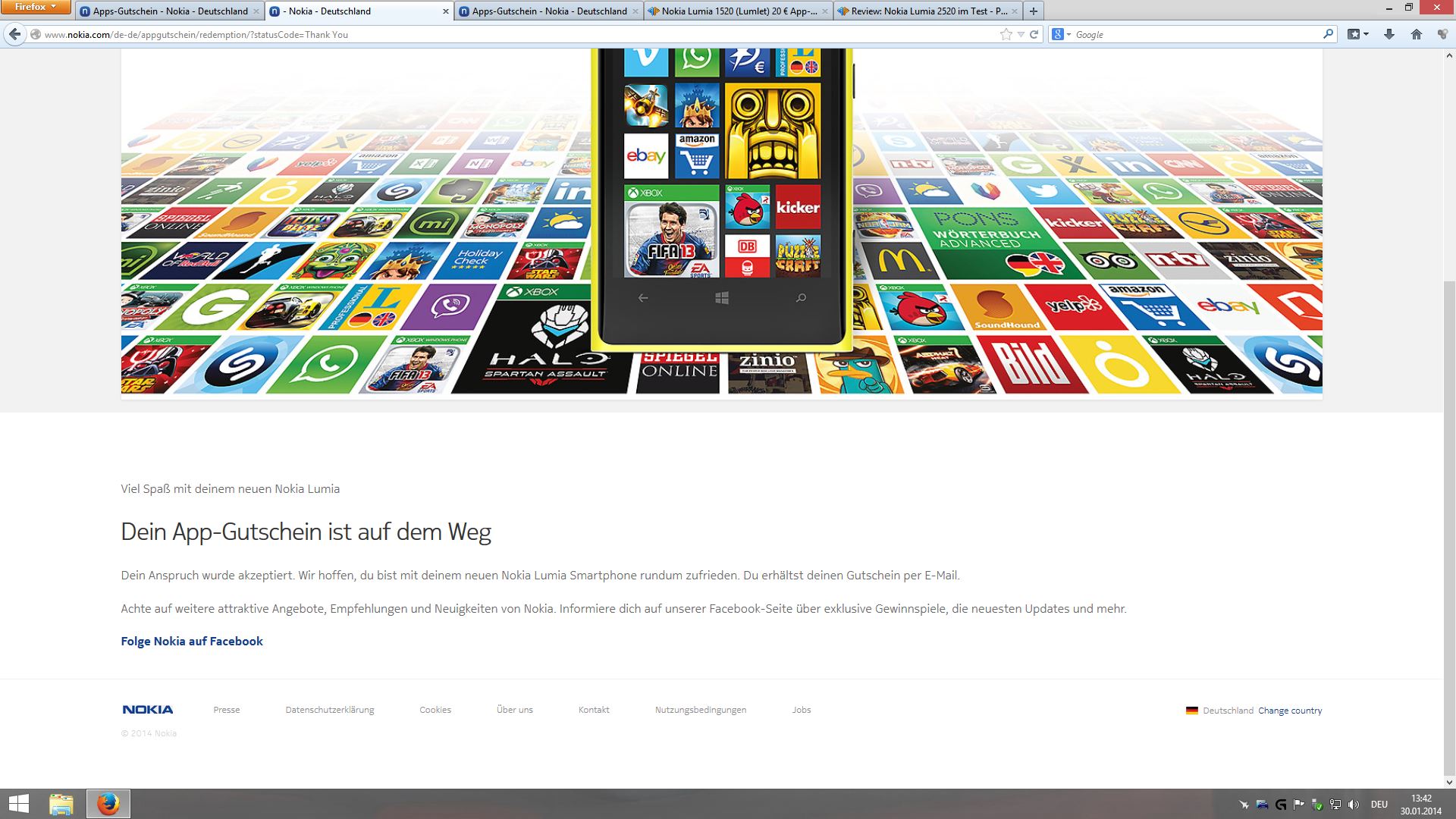Open the network connection tray icon
The image size is (1456, 819).
(x=1335, y=805)
